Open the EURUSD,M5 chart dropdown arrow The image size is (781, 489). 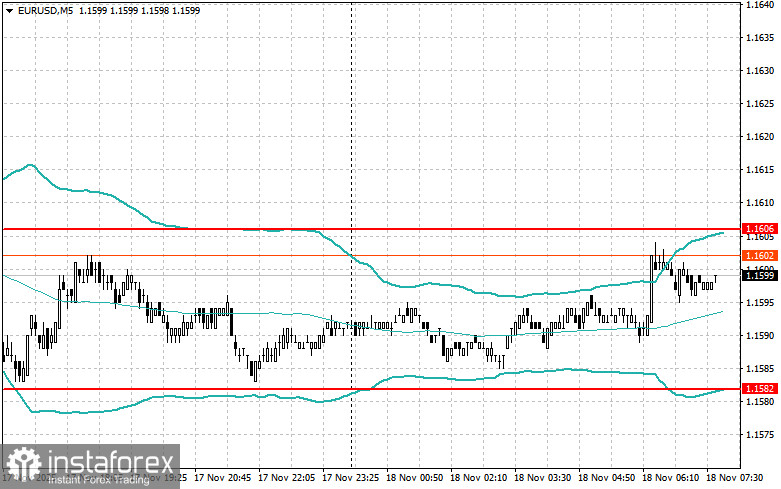click(9, 11)
